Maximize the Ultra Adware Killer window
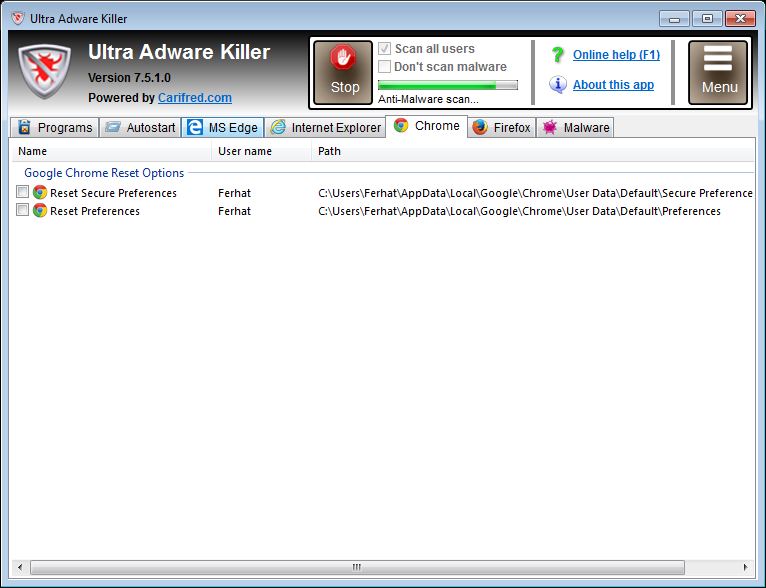Screen dimensions: 766x588 pos(707,19)
